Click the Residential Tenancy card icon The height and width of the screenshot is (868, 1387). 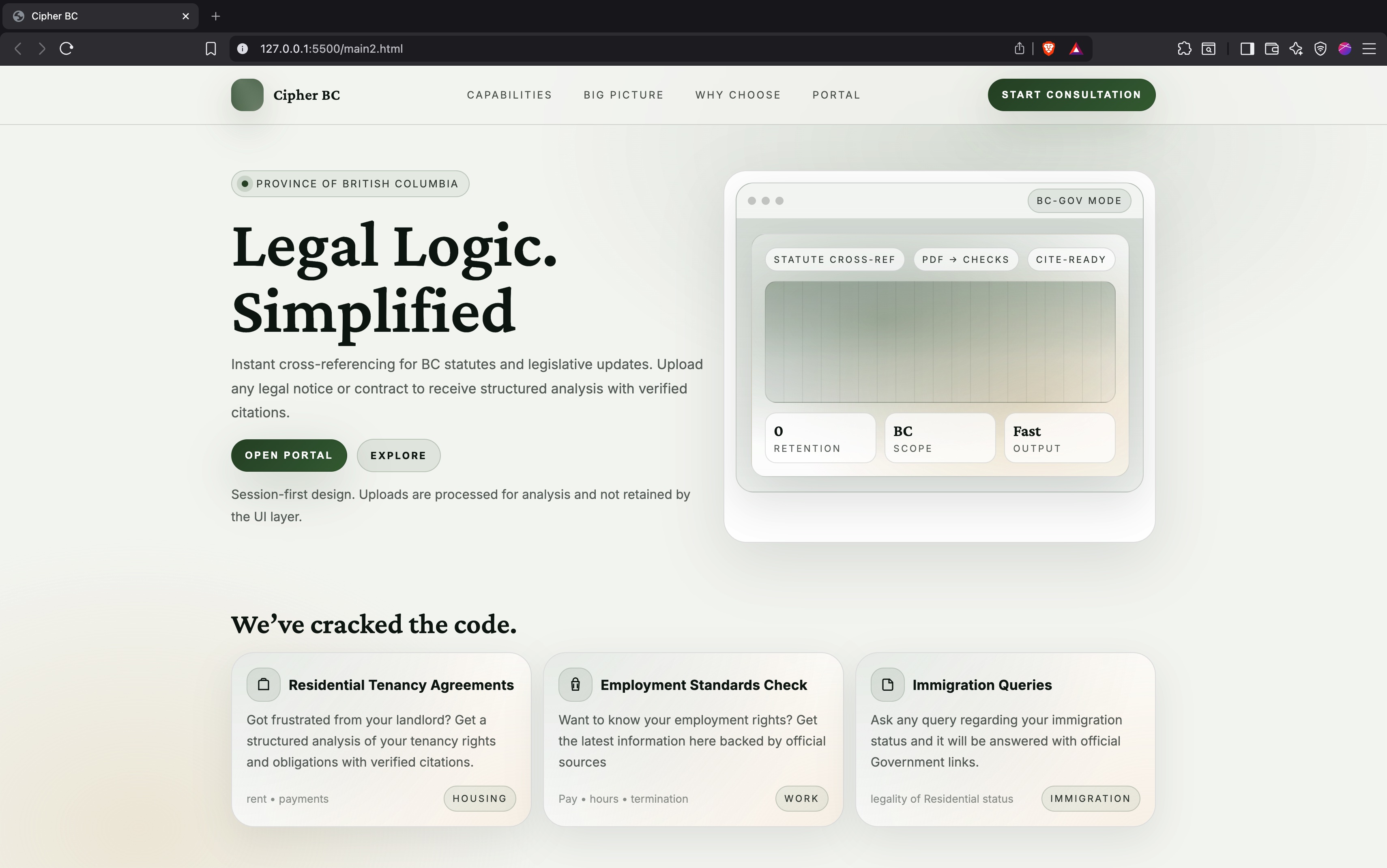pos(263,684)
